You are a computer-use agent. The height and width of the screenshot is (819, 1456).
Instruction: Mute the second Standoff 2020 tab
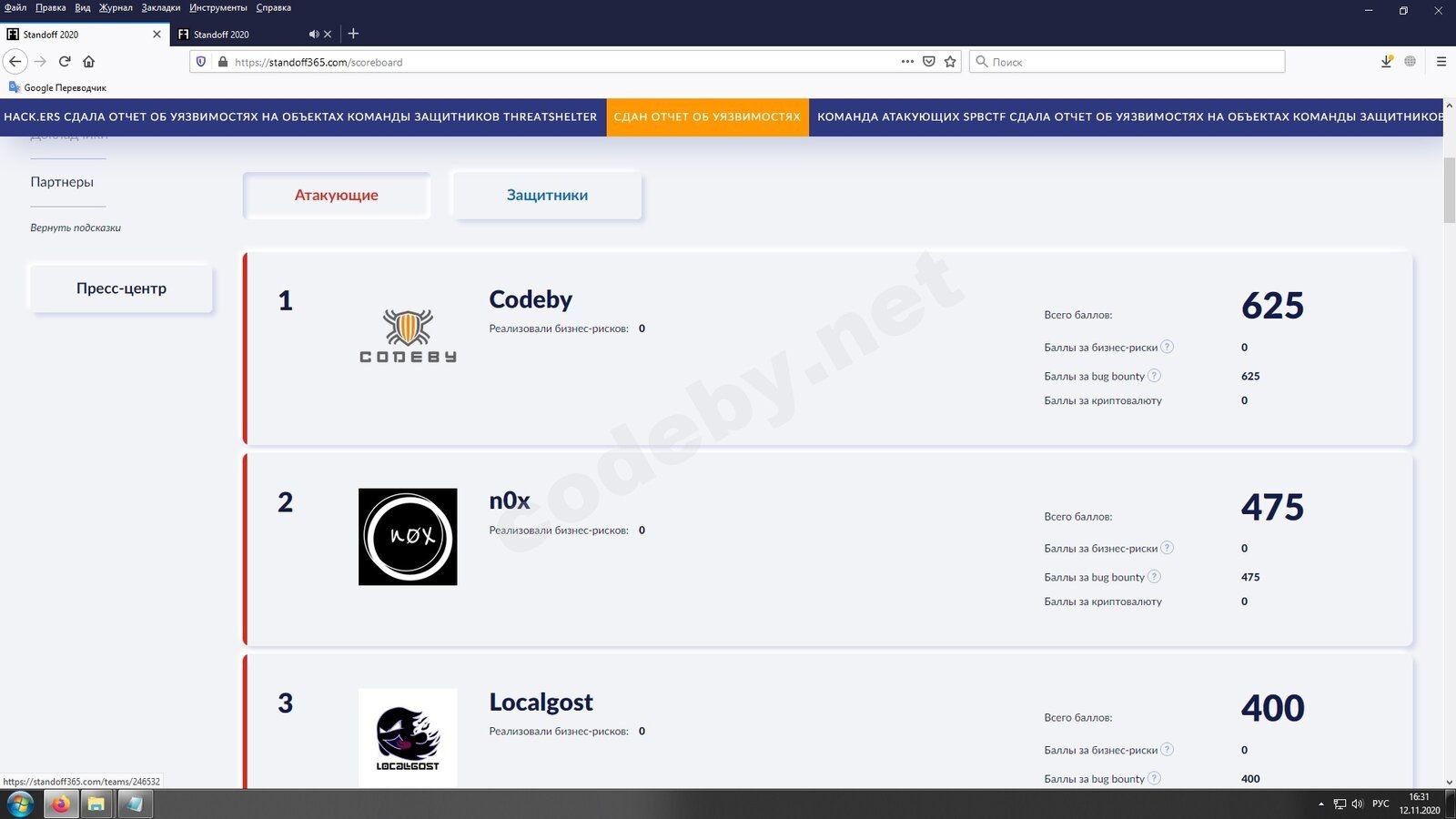click(x=314, y=35)
